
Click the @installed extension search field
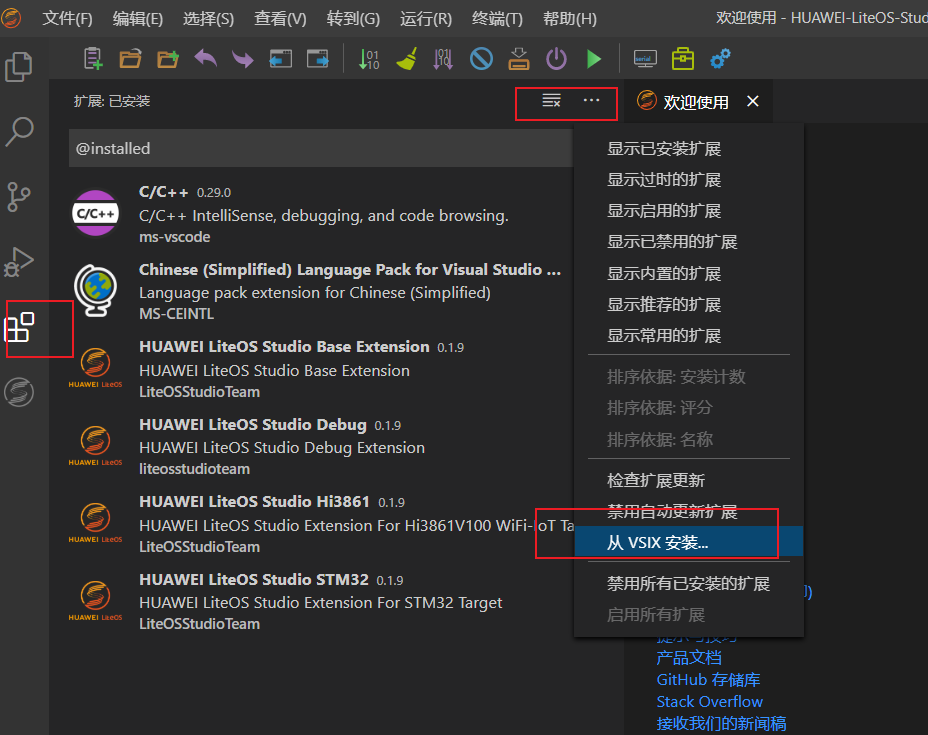pyautogui.click(x=321, y=149)
